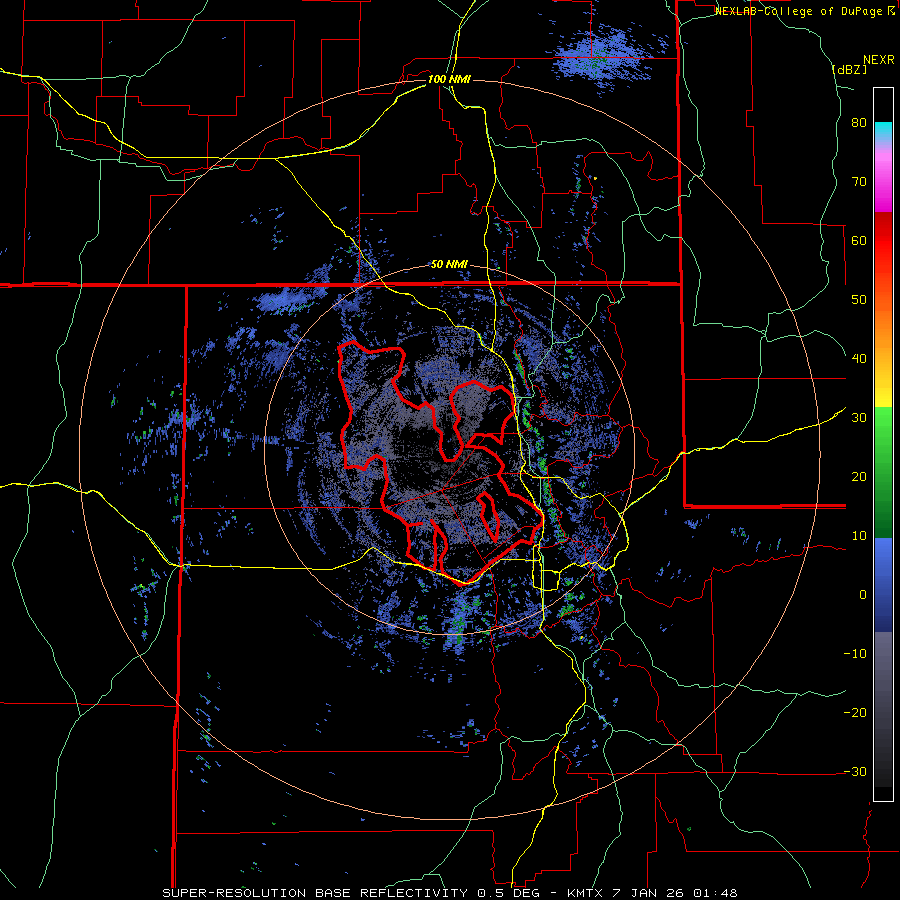Click the 70 value on the dBZ scale
The image size is (900, 900).
[859, 181]
